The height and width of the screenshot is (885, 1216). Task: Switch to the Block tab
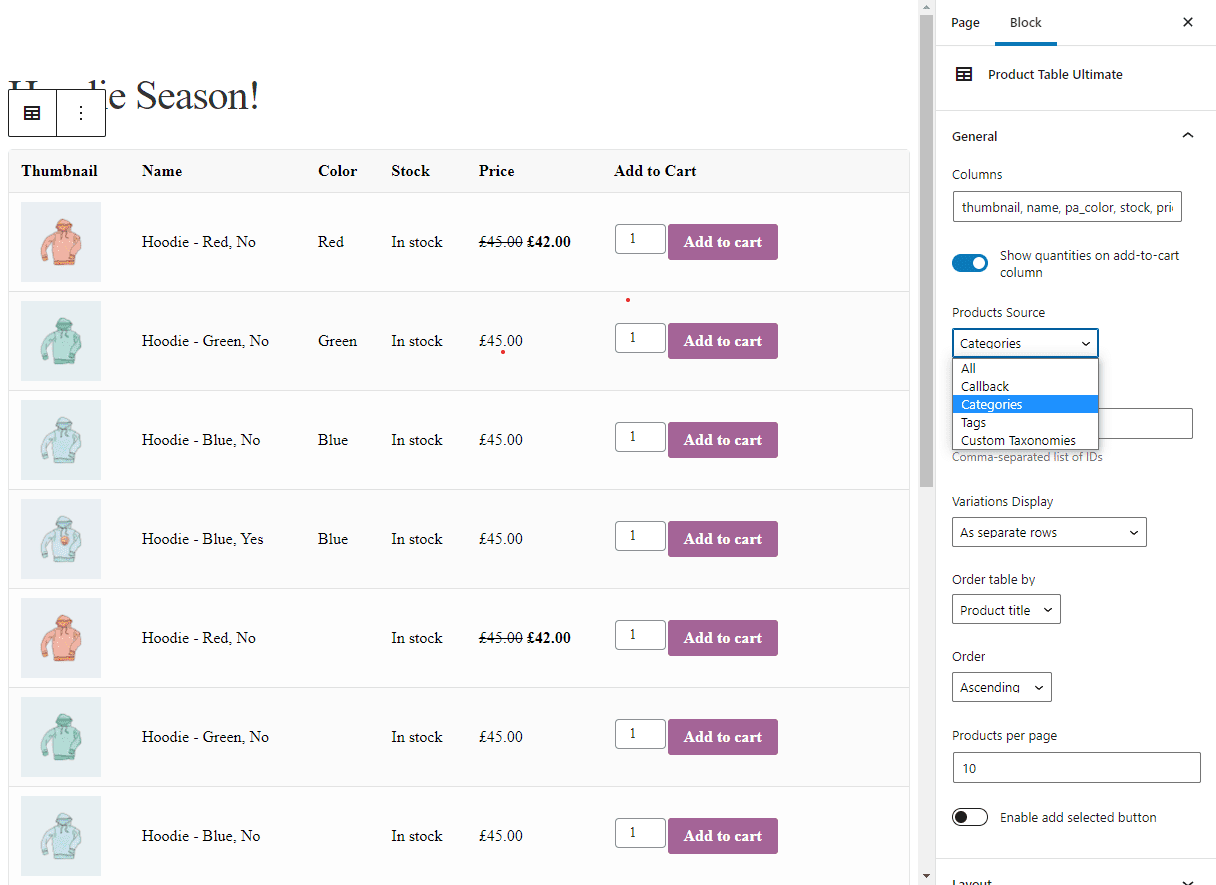pos(1026,22)
